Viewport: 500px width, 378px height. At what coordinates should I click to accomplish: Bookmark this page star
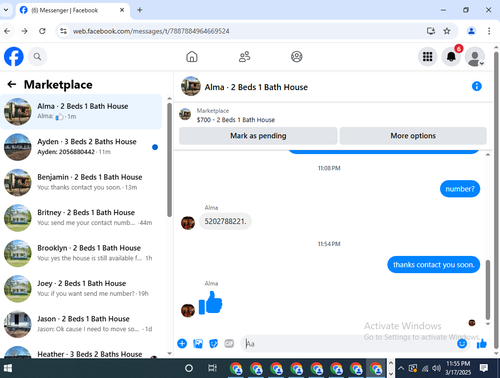(447, 31)
